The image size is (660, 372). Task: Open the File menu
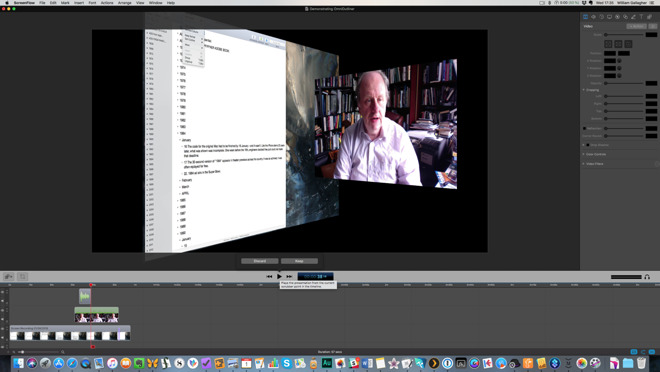42,3
